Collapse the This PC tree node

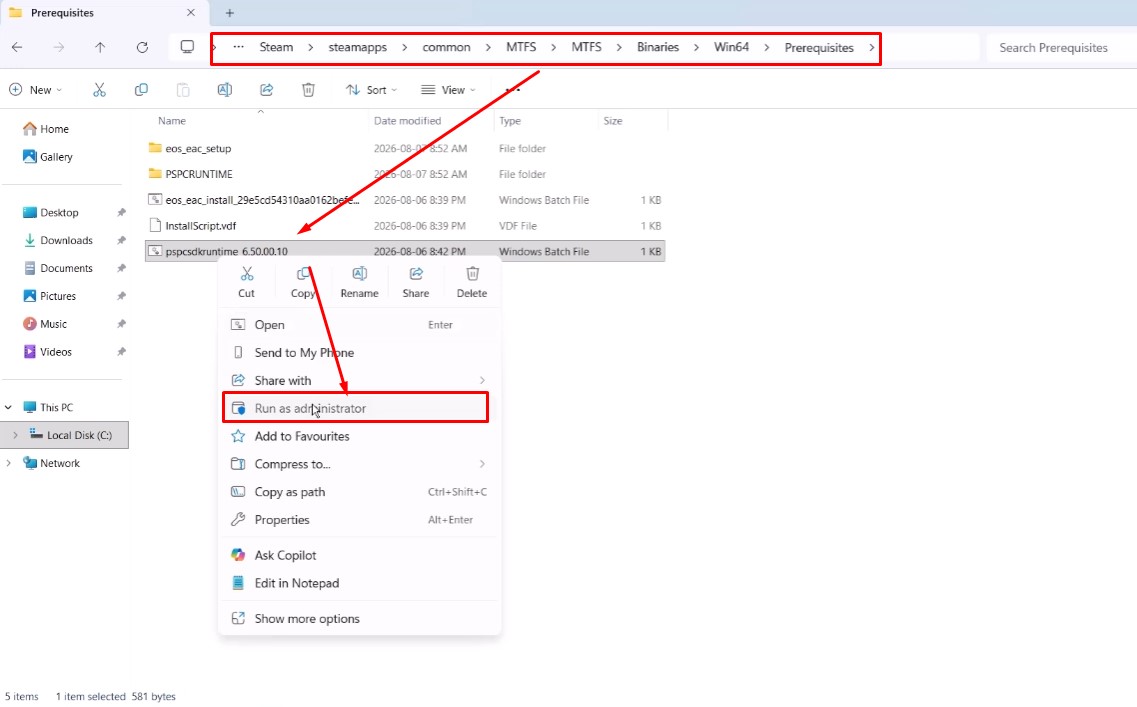click(9, 408)
